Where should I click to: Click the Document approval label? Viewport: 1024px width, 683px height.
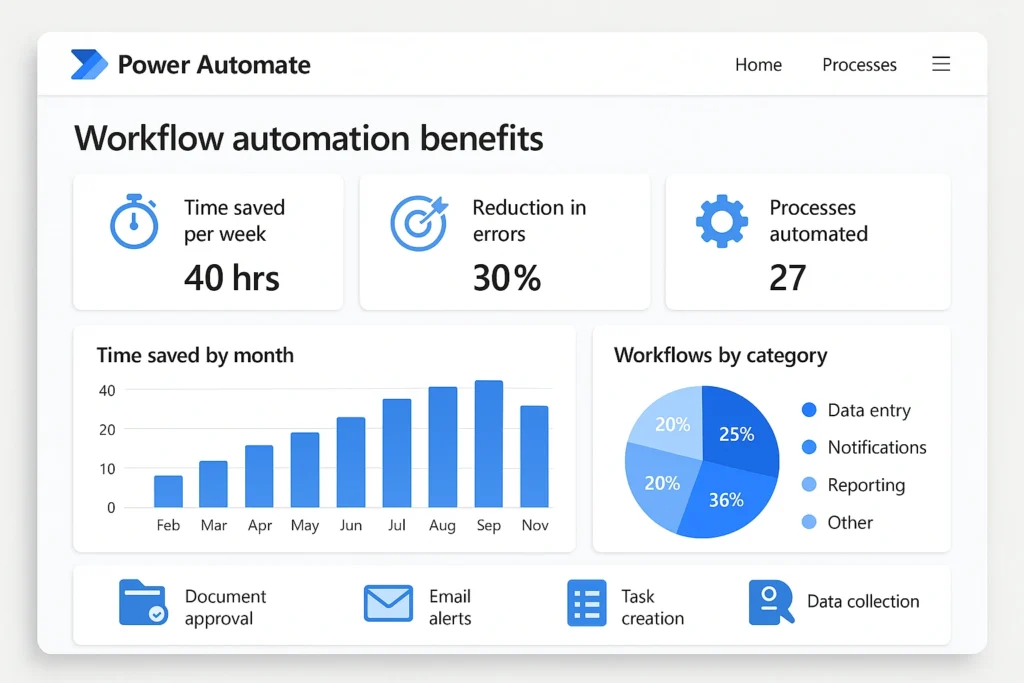(x=225, y=607)
